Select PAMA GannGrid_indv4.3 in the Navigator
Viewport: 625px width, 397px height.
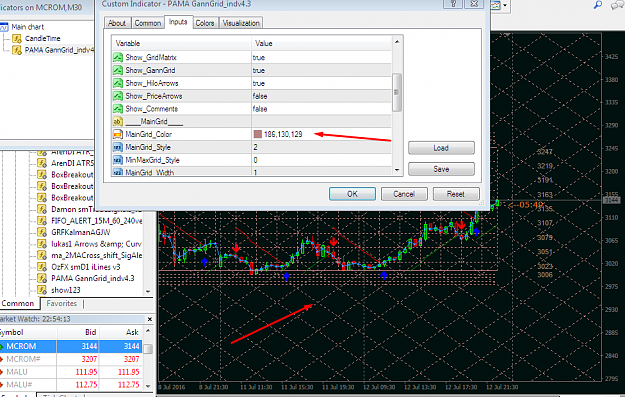pyautogui.click(x=92, y=278)
